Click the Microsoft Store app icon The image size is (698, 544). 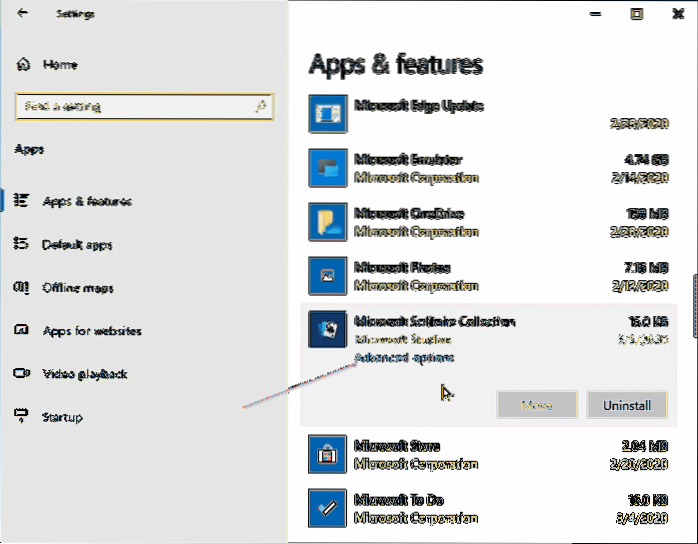327,455
